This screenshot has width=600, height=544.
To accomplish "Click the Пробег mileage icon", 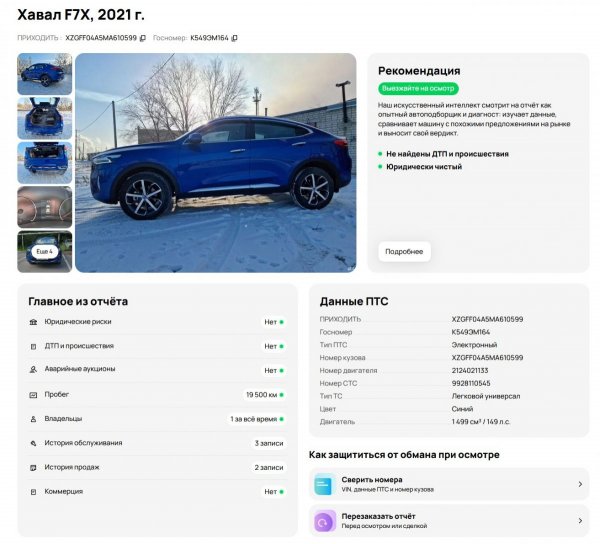I will (x=33, y=395).
